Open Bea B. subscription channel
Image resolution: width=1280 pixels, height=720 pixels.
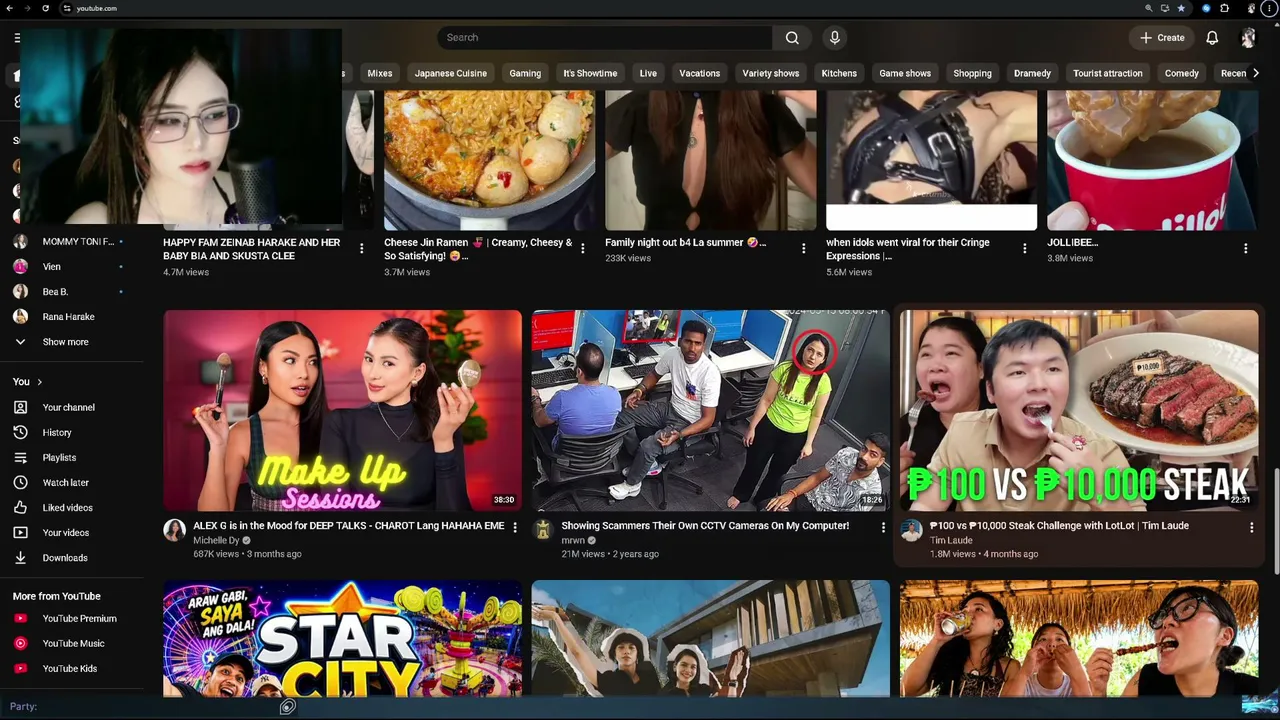click(70, 292)
